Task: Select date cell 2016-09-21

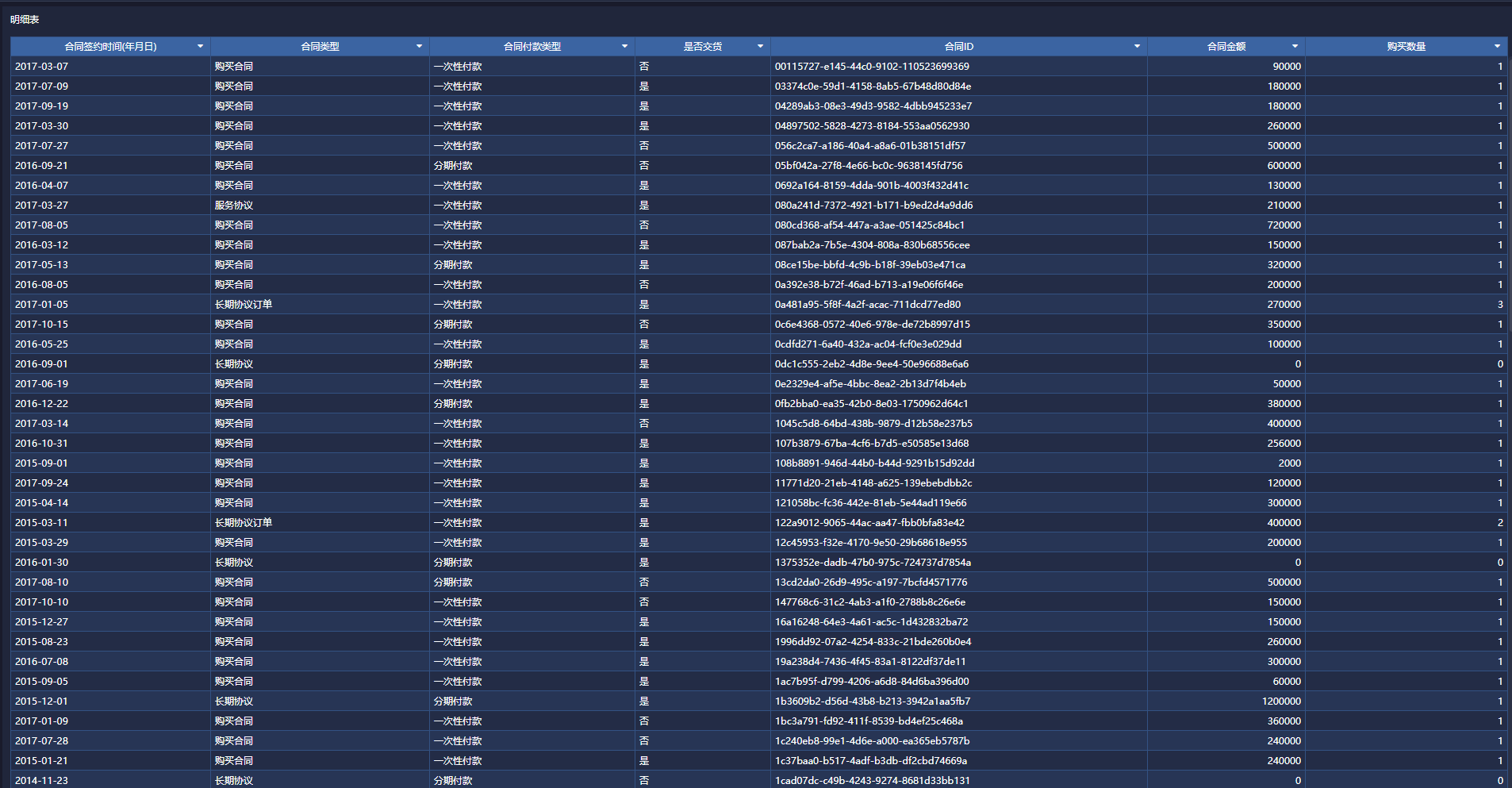Action: click(x=110, y=166)
